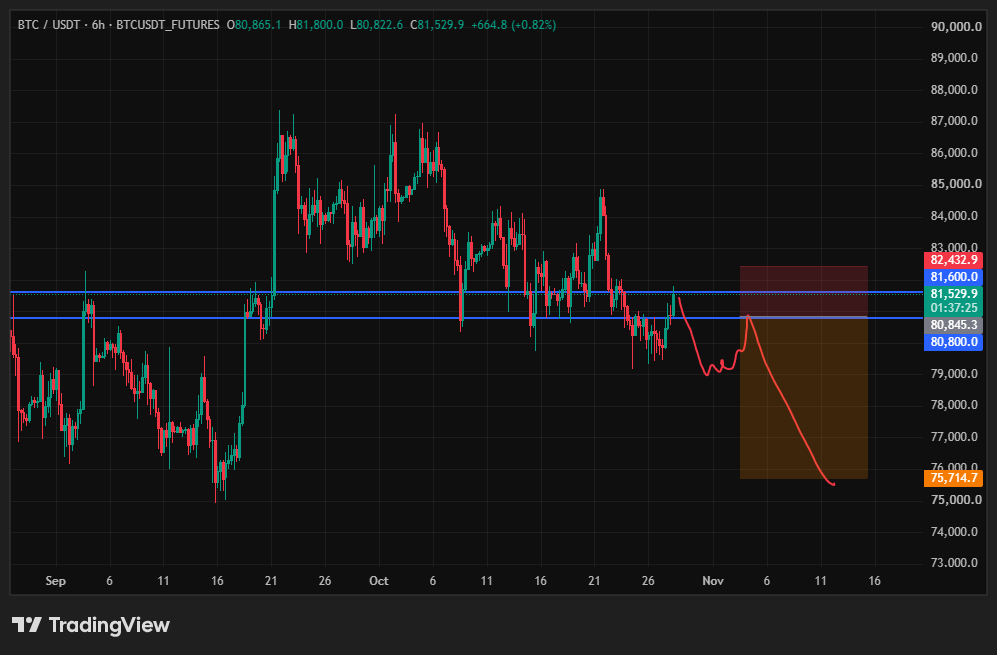The image size is (997, 655).
Task: Click the high value H81,800.0
Action: [316, 25]
